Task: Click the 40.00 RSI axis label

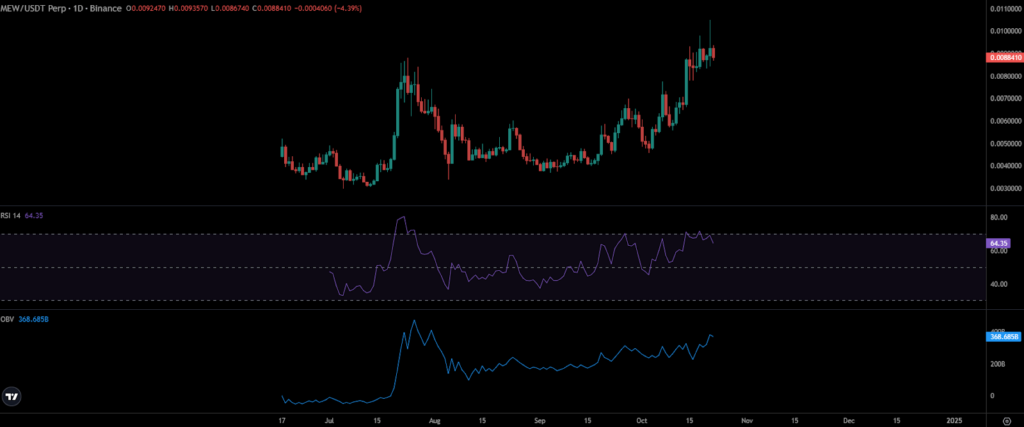Action: pos(997,284)
